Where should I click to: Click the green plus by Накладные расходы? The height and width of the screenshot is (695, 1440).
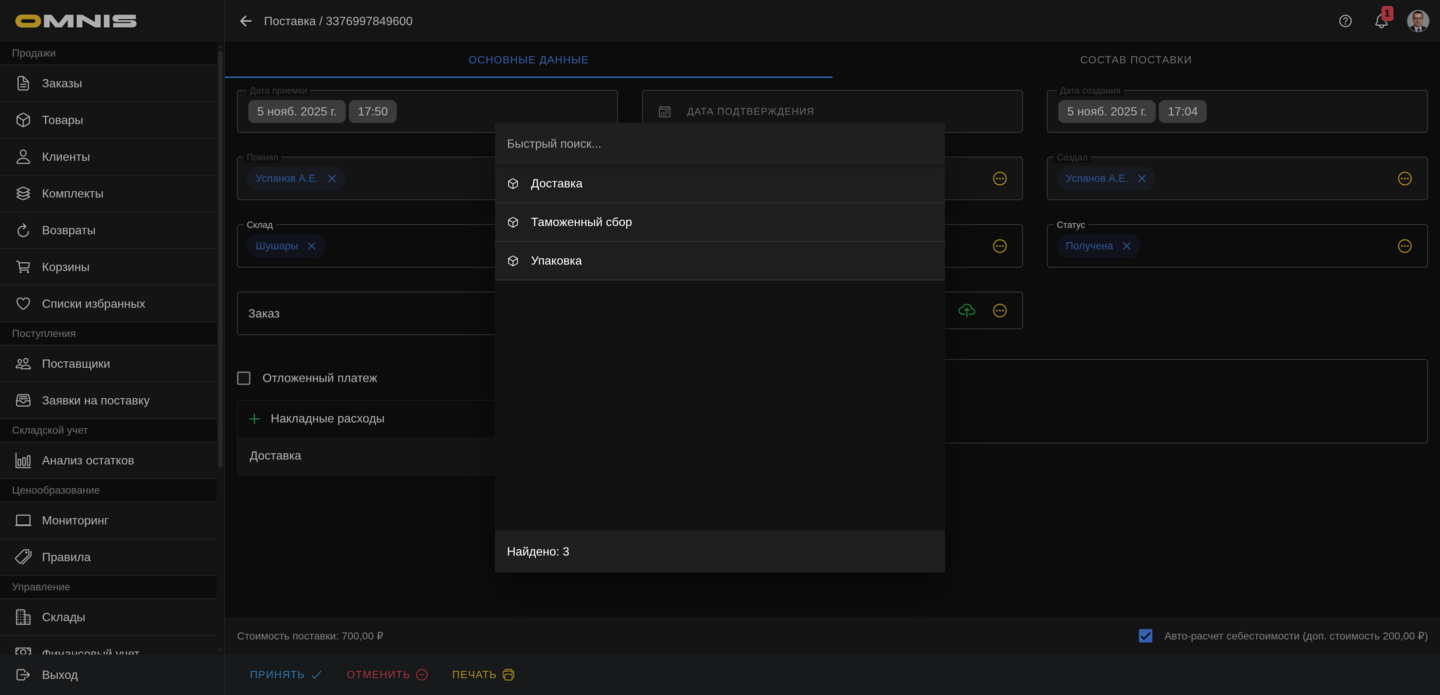[254, 419]
